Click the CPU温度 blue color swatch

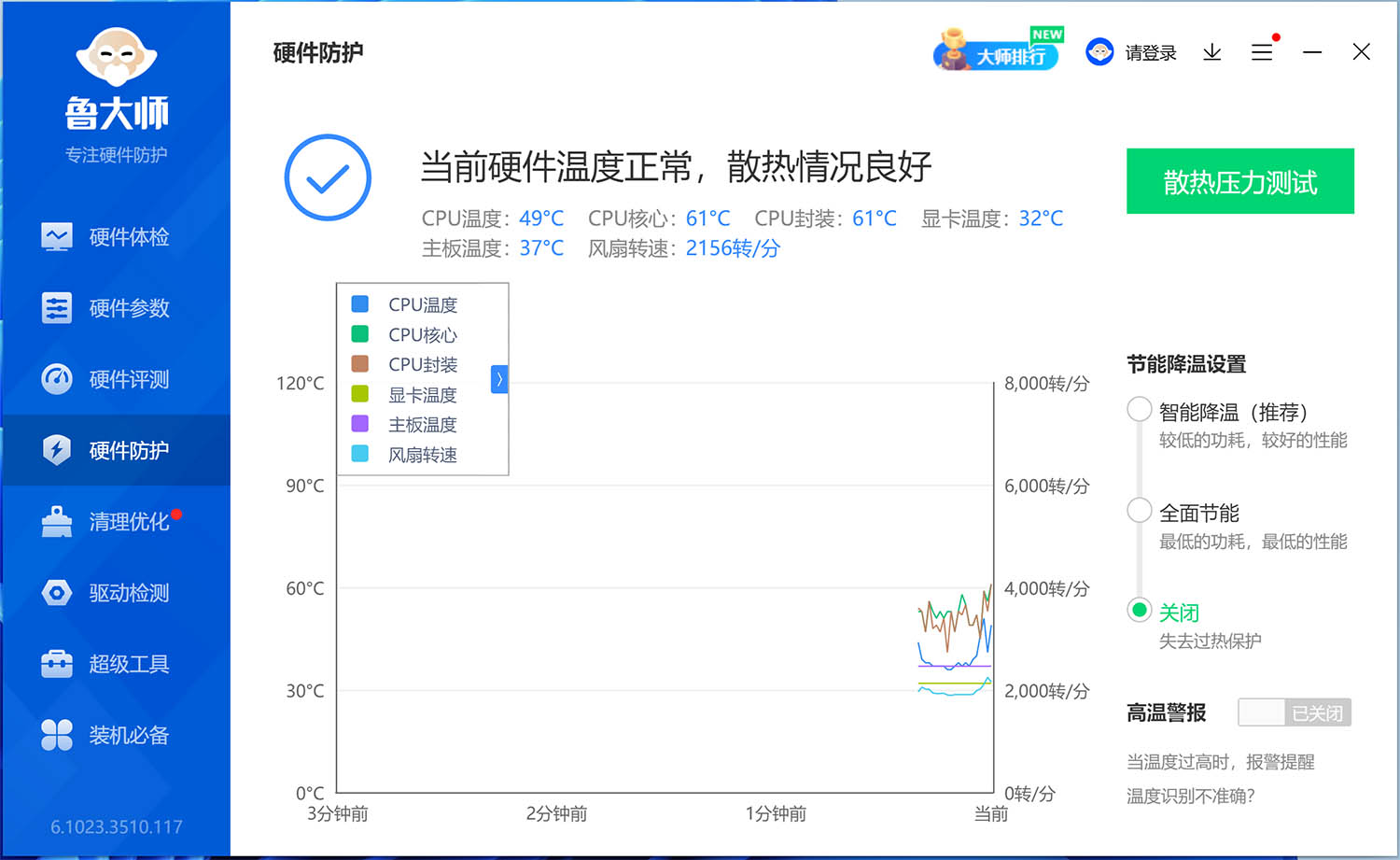(x=359, y=303)
